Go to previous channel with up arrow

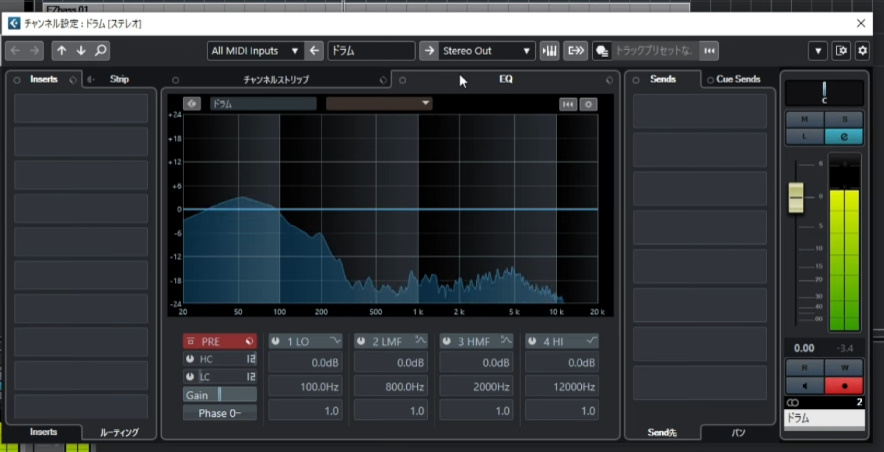coord(62,51)
